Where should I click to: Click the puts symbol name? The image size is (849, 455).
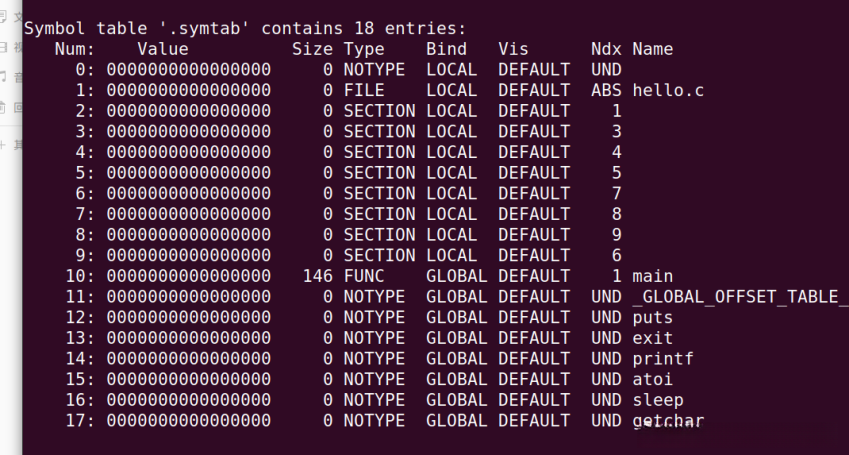pos(652,317)
